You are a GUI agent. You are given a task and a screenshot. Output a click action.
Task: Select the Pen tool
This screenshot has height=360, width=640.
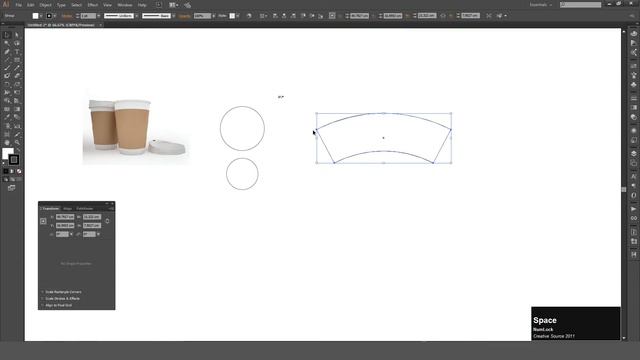tap(7, 52)
